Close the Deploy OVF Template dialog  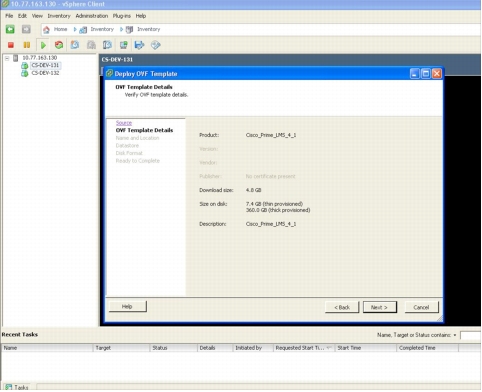(437, 74)
